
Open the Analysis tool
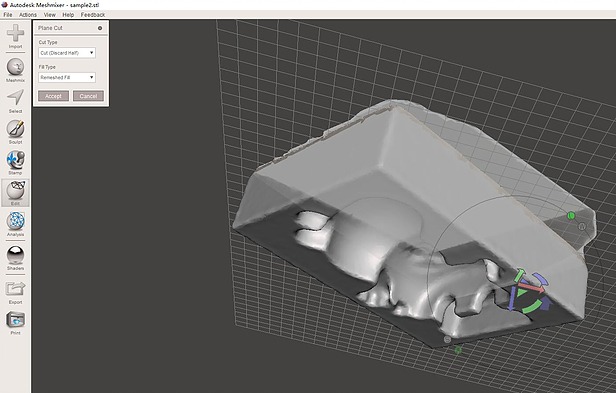pyautogui.click(x=15, y=221)
